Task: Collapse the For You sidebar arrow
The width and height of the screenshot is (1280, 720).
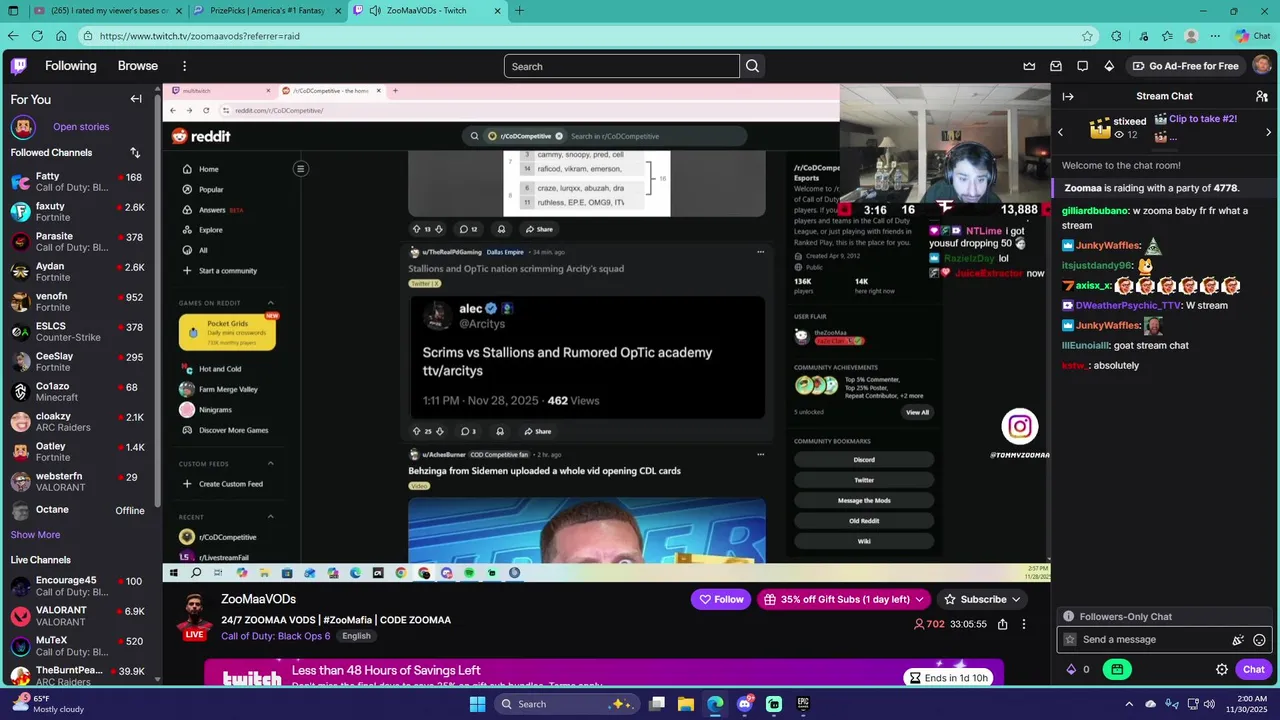Action: (136, 99)
